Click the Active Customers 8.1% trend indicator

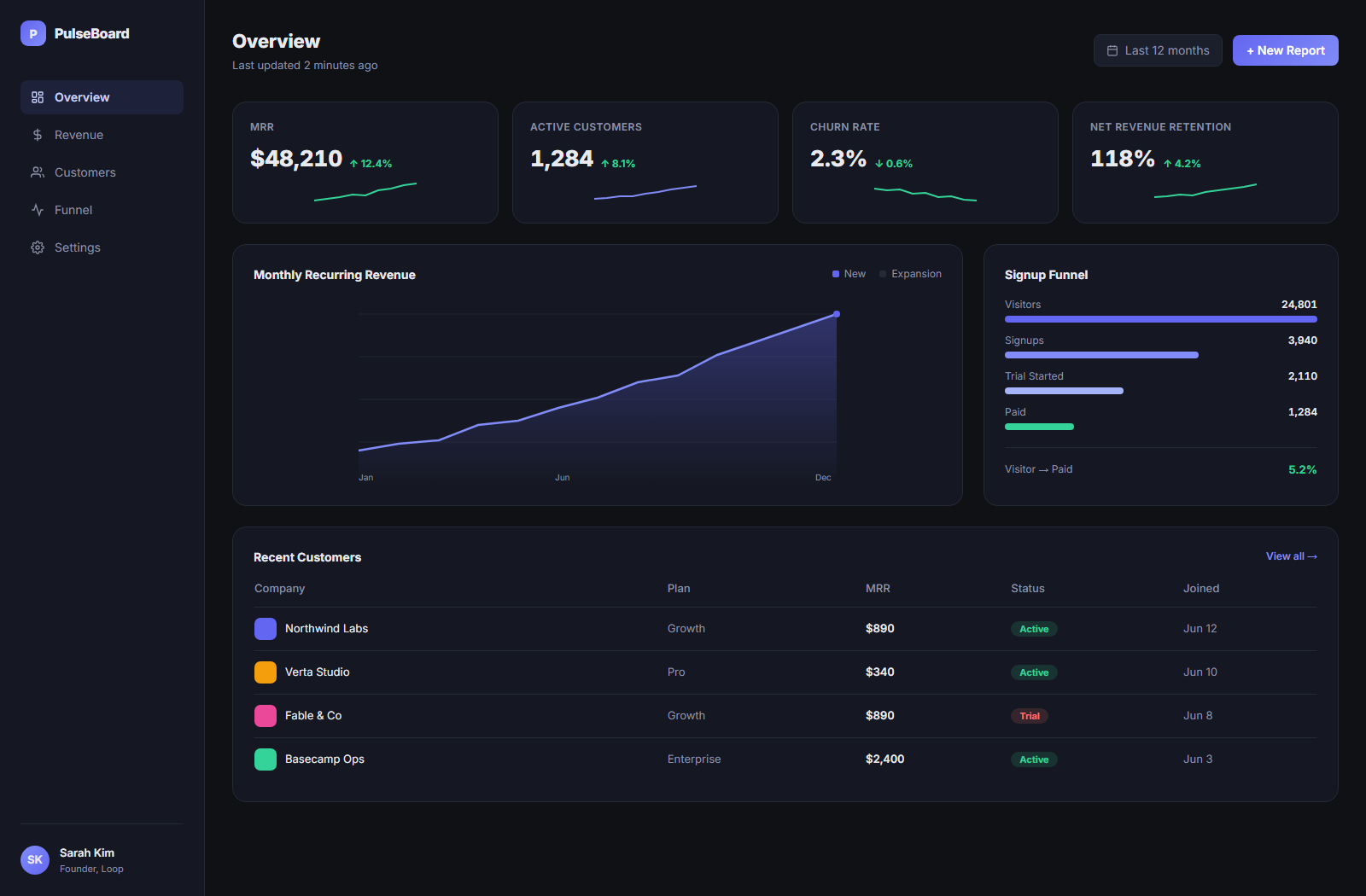pos(618,164)
